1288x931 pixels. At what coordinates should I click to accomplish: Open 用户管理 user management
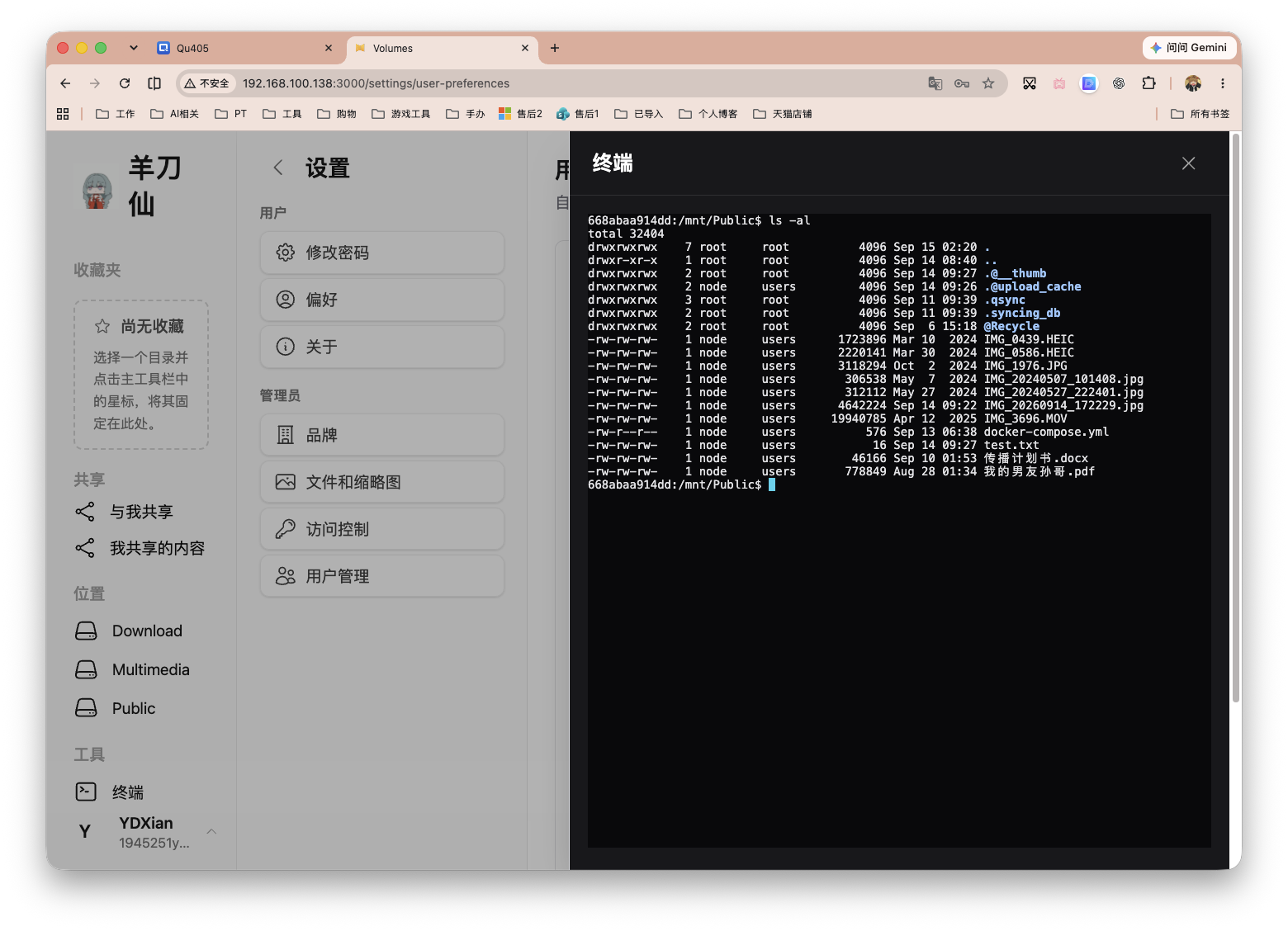(382, 576)
